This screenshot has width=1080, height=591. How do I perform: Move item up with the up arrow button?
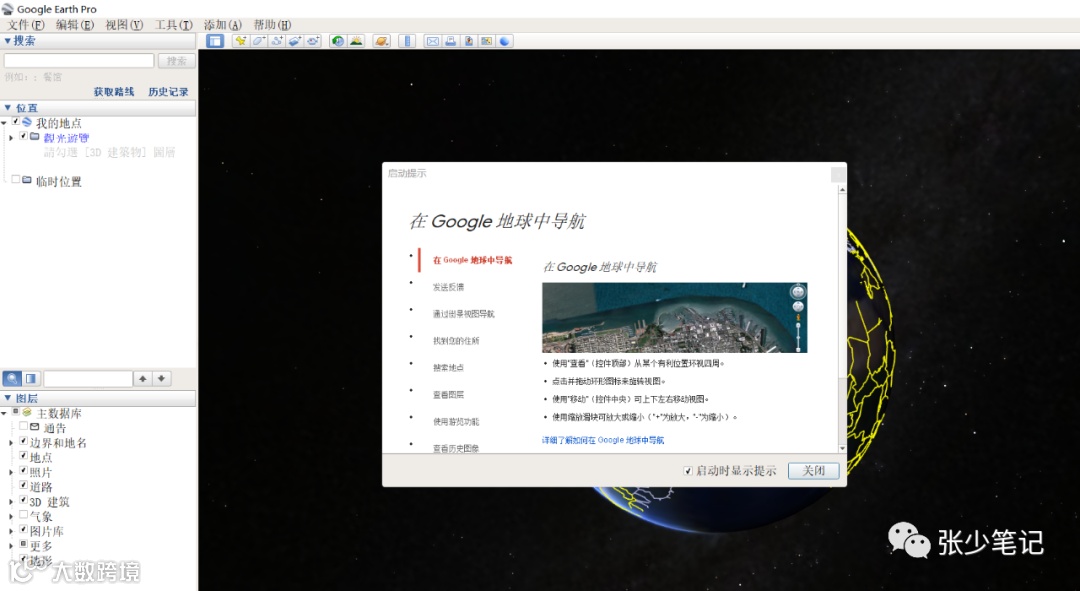pyautogui.click(x=143, y=378)
